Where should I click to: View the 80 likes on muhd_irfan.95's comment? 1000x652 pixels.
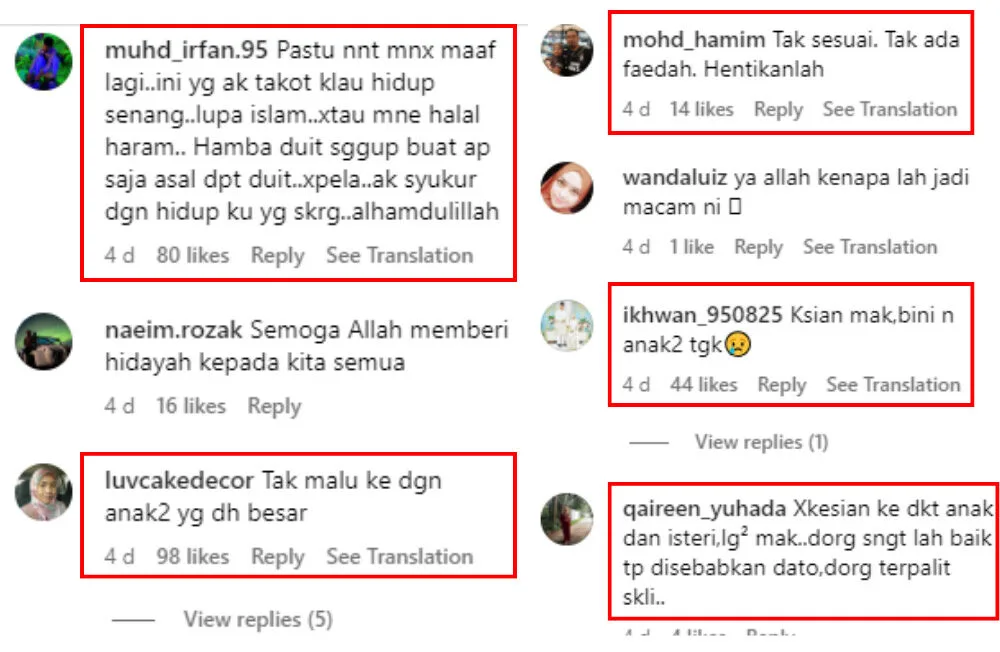(193, 256)
